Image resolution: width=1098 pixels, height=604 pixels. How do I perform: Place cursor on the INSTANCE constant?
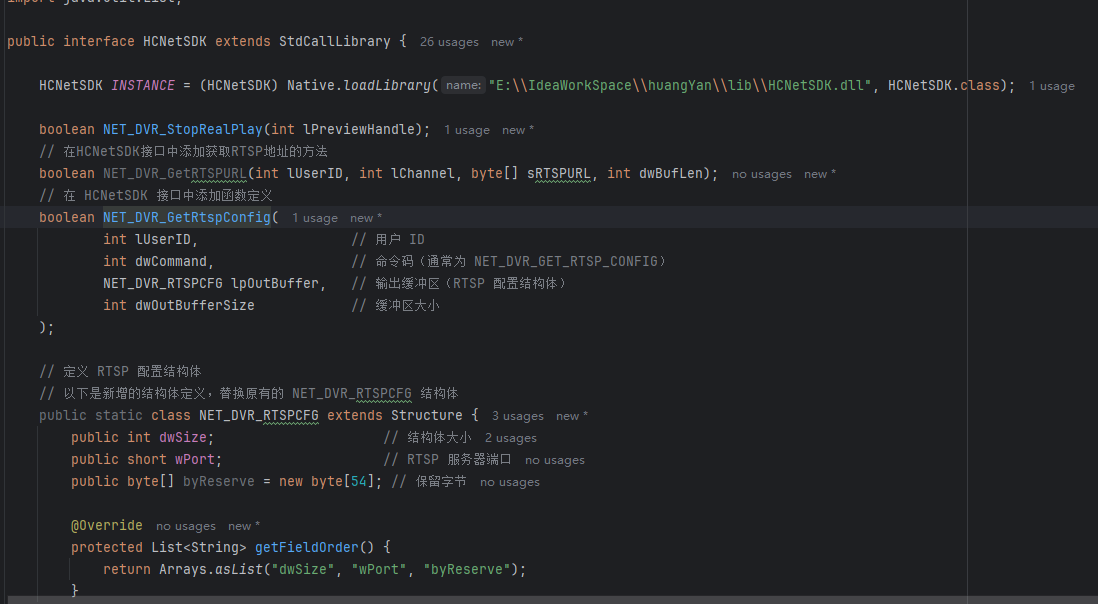[x=143, y=85]
